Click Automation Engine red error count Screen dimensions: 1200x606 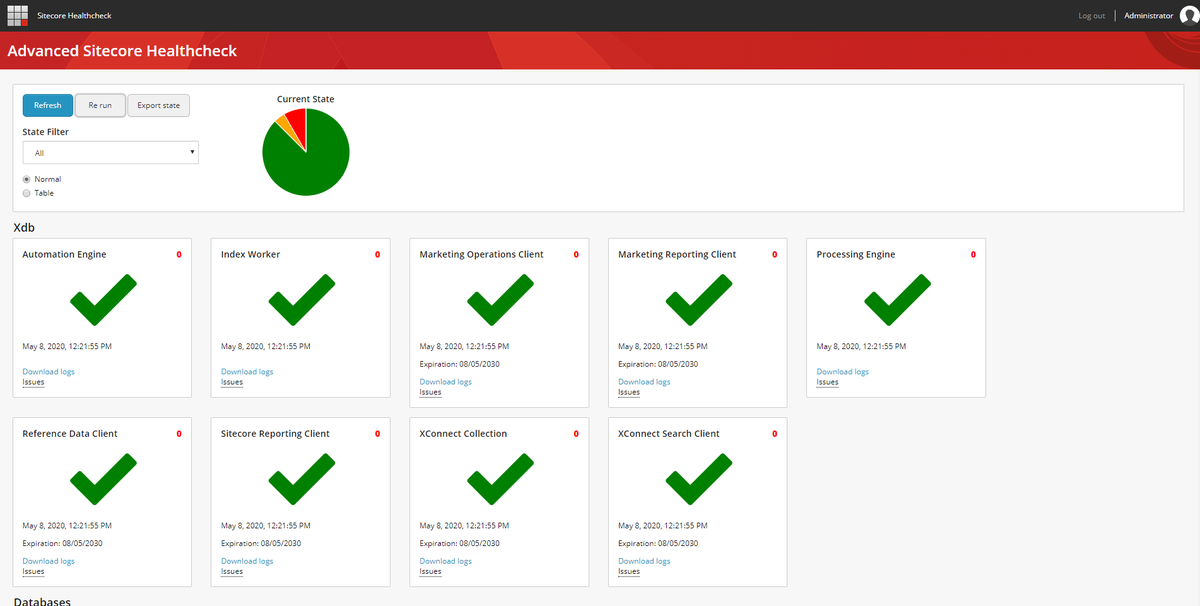(x=179, y=254)
